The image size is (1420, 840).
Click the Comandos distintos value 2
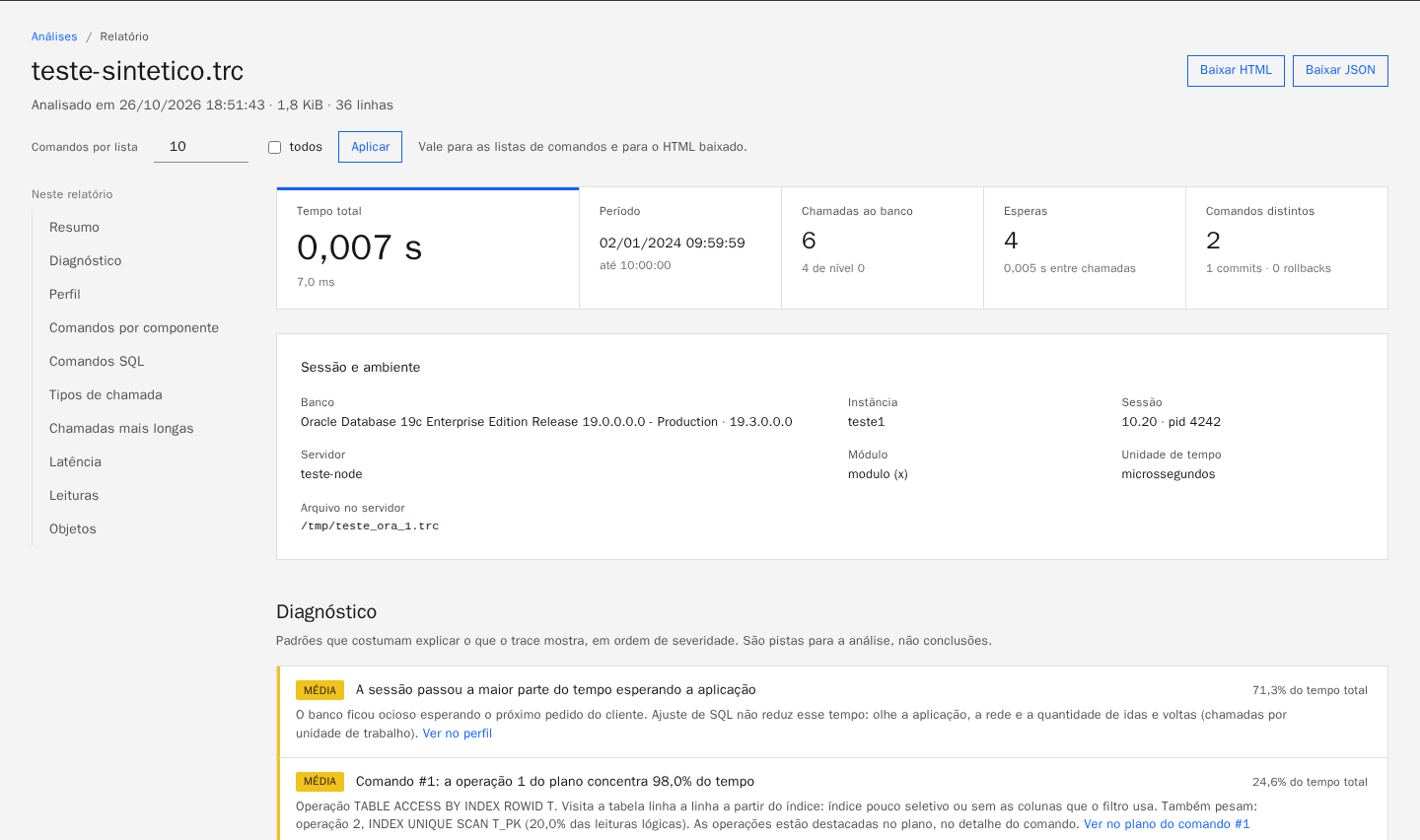pyautogui.click(x=1213, y=241)
